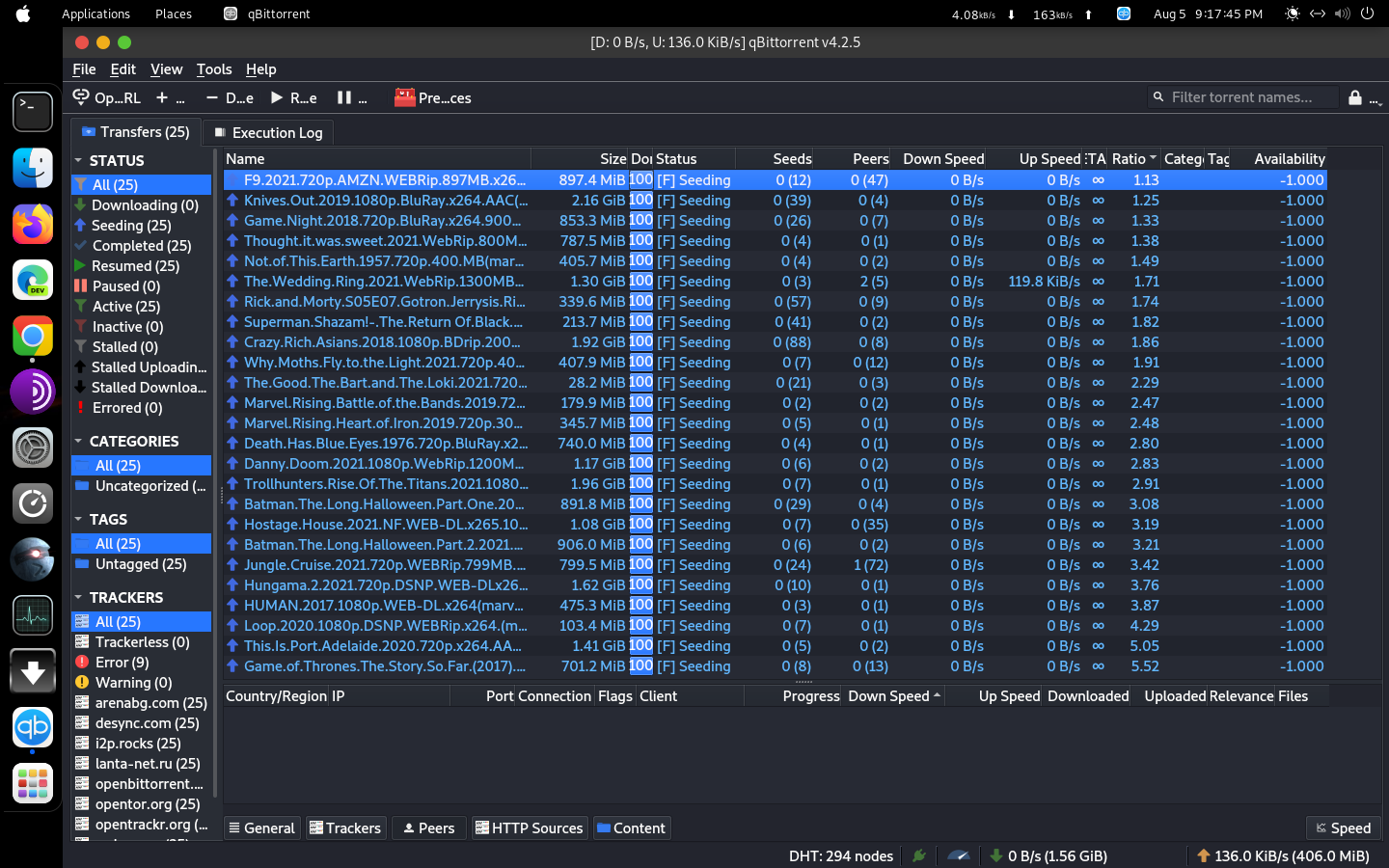
Task: Open the Trackers details button
Action: pyautogui.click(x=345, y=827)
